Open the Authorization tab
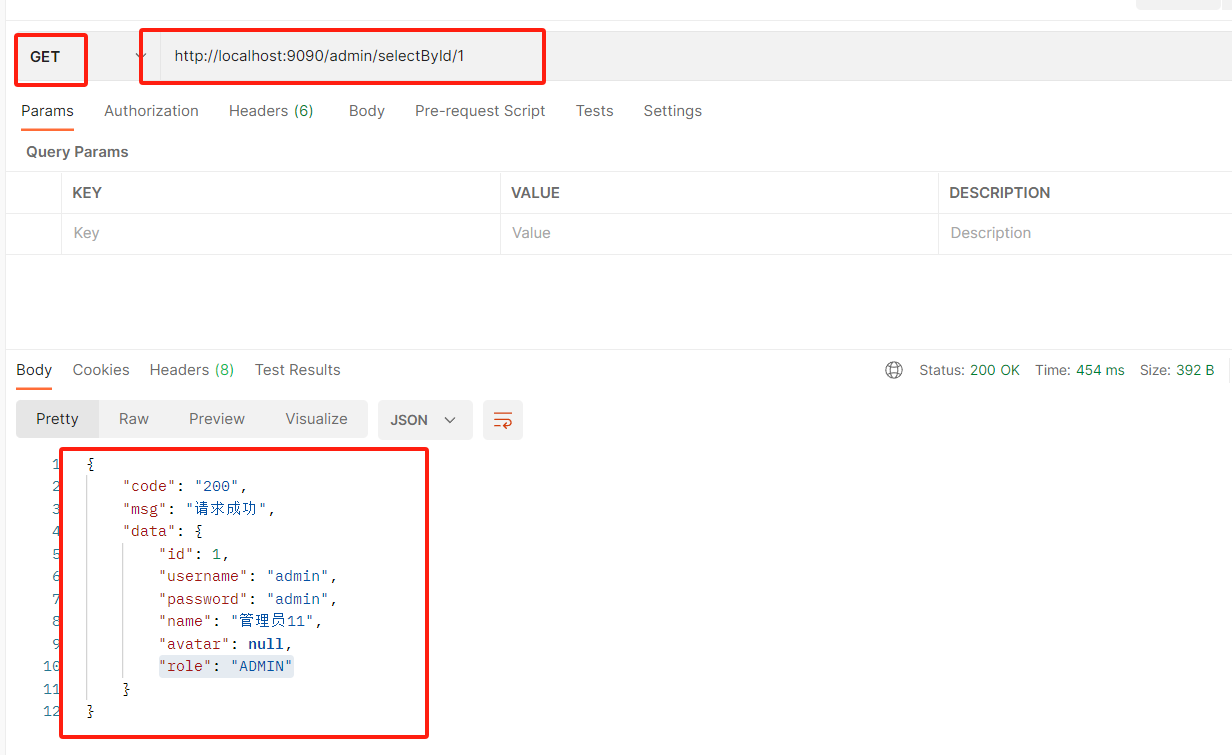The width and height of the screenshot is (1232, 755). pyautogui.click(x=151, y=111)
